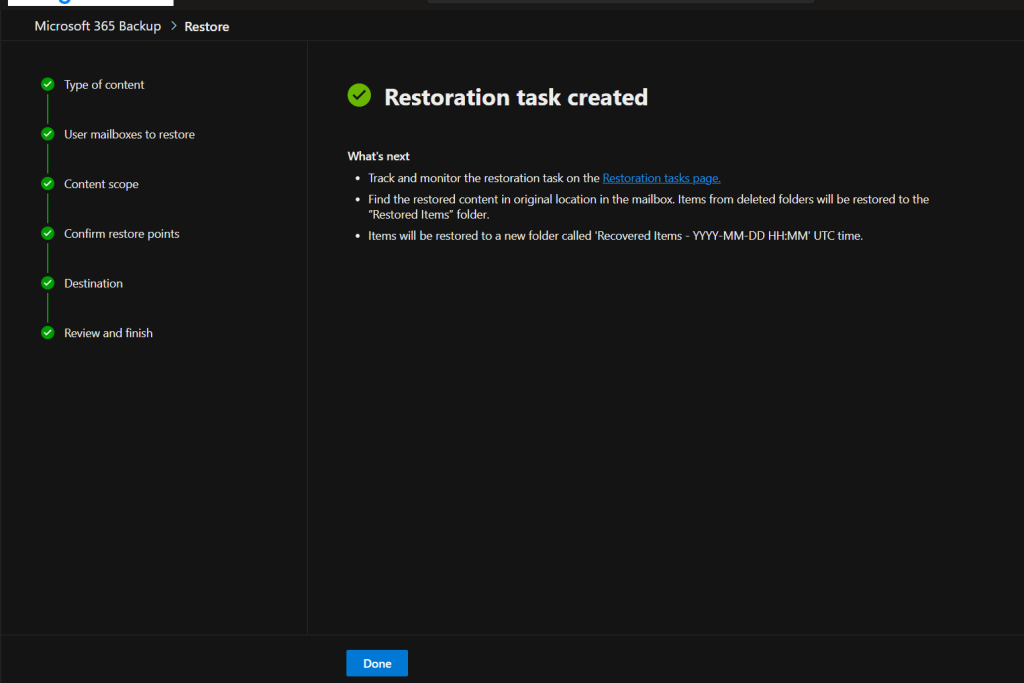Select the Content scope step label
This screenshot has height=683, width=1024.
click(x=101, y=184)
